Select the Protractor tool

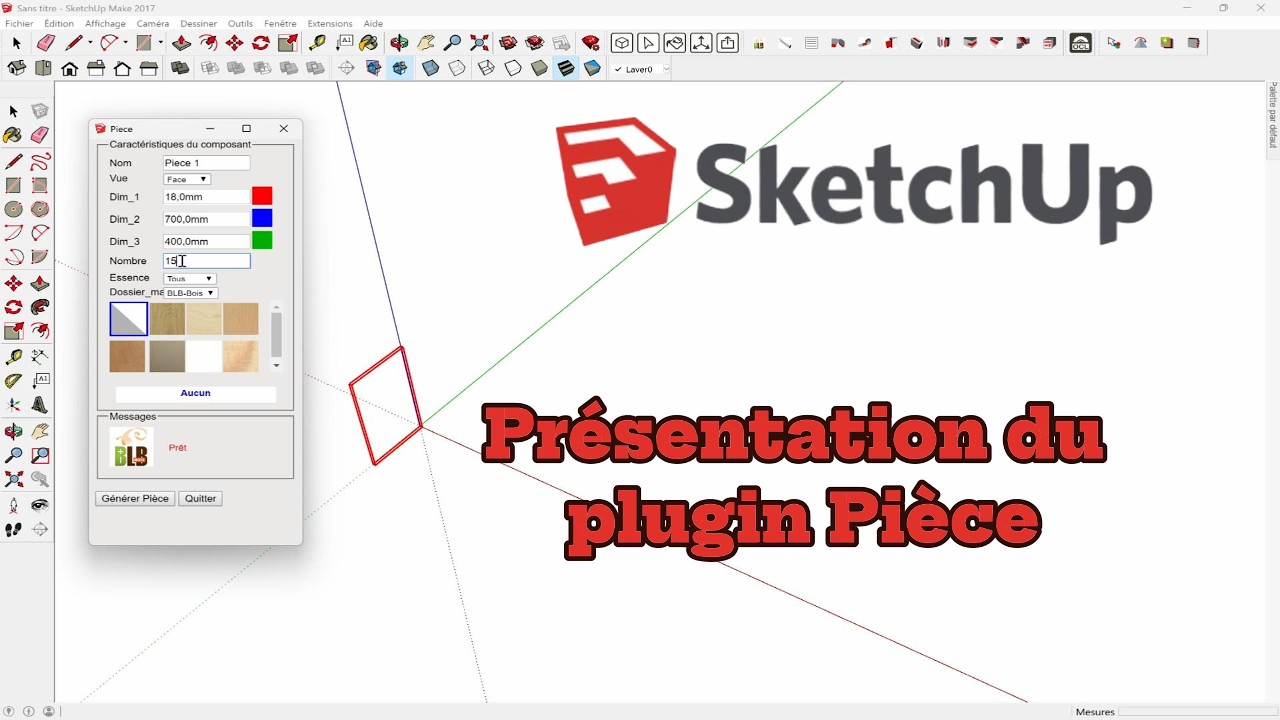[x=14, y=381]
